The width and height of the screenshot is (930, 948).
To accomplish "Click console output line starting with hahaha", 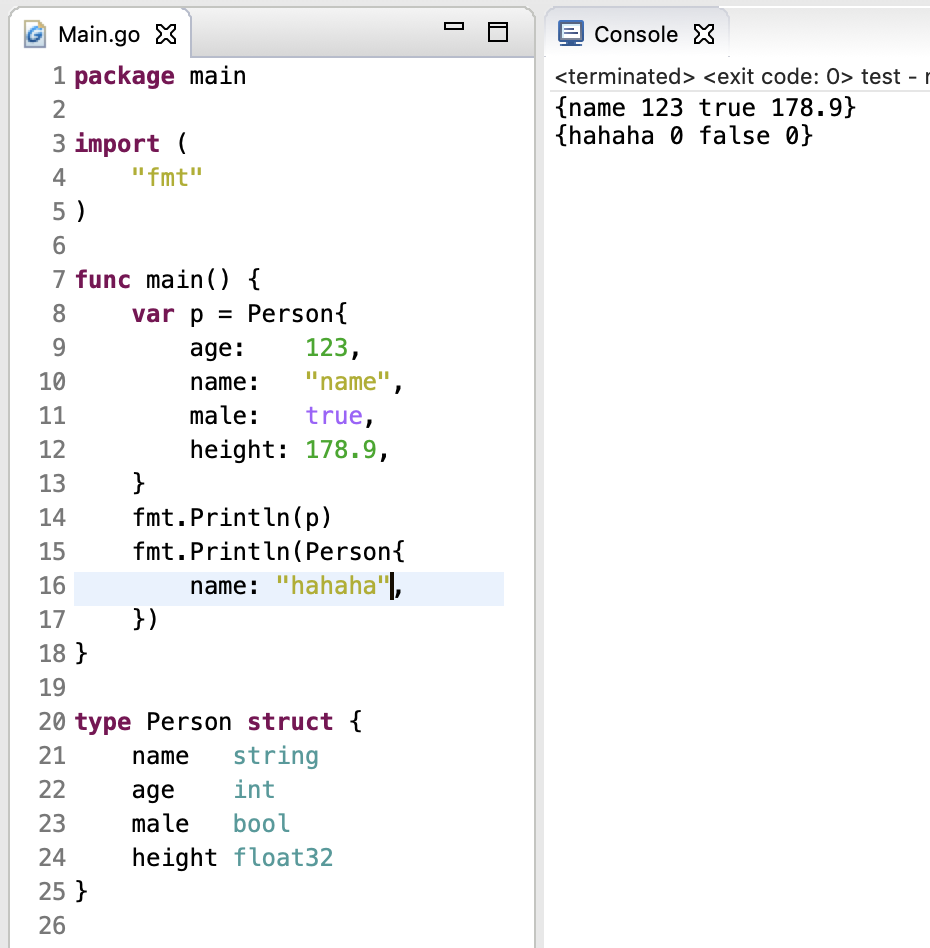I will [683, 136].
